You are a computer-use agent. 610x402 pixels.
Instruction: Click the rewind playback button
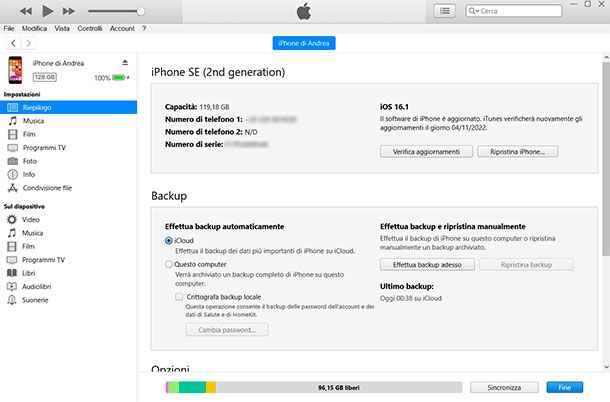(26, 11)
